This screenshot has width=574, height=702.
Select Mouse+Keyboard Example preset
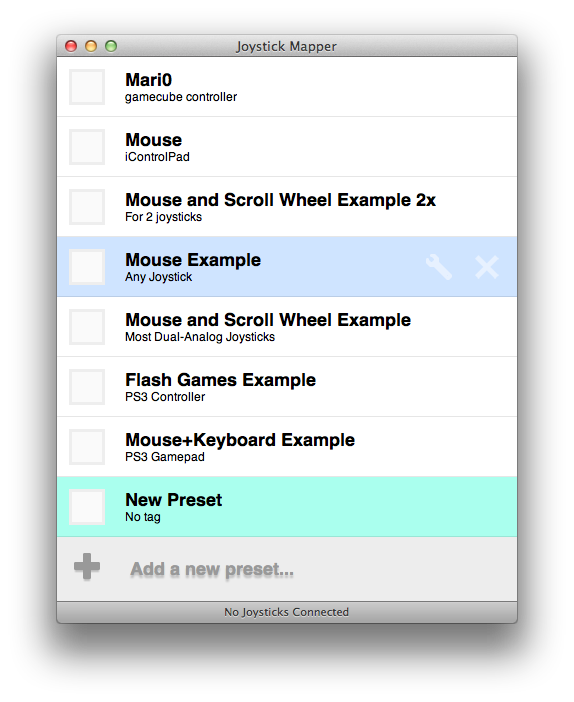[287, 447]
